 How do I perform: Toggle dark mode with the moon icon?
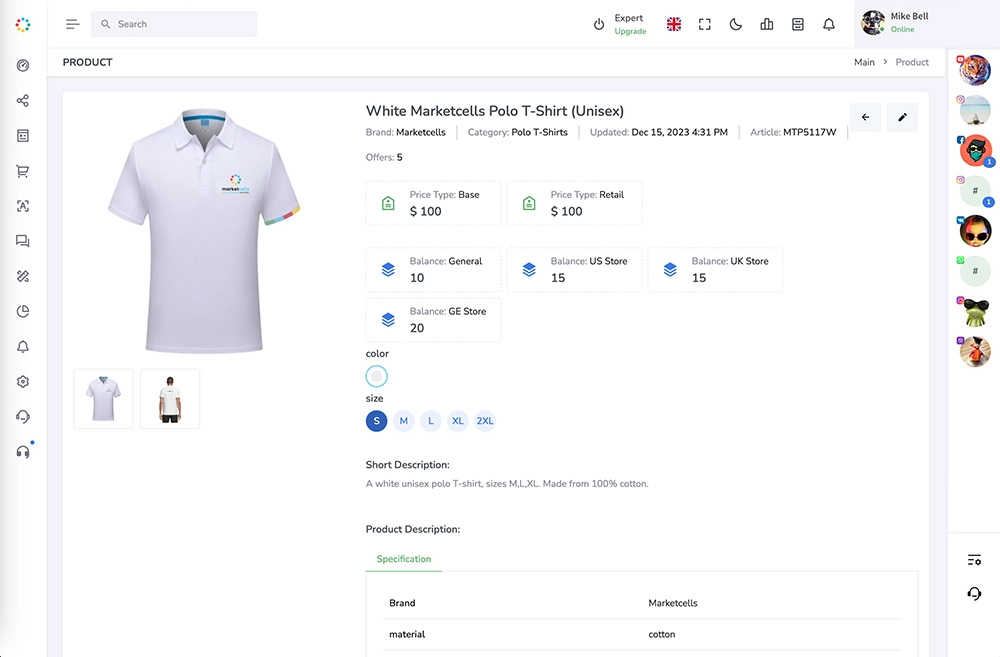click(736, 24)
